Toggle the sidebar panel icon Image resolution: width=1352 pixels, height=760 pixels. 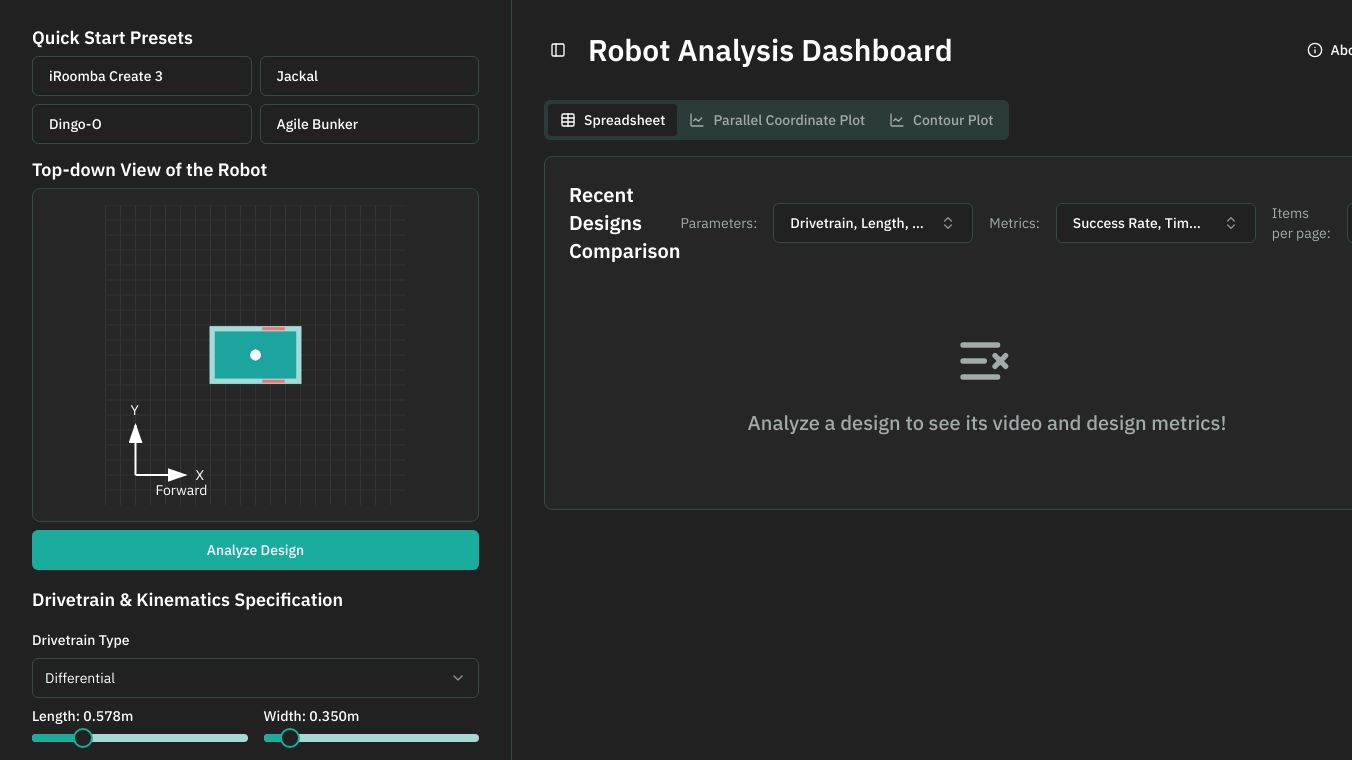pos(558,50)
